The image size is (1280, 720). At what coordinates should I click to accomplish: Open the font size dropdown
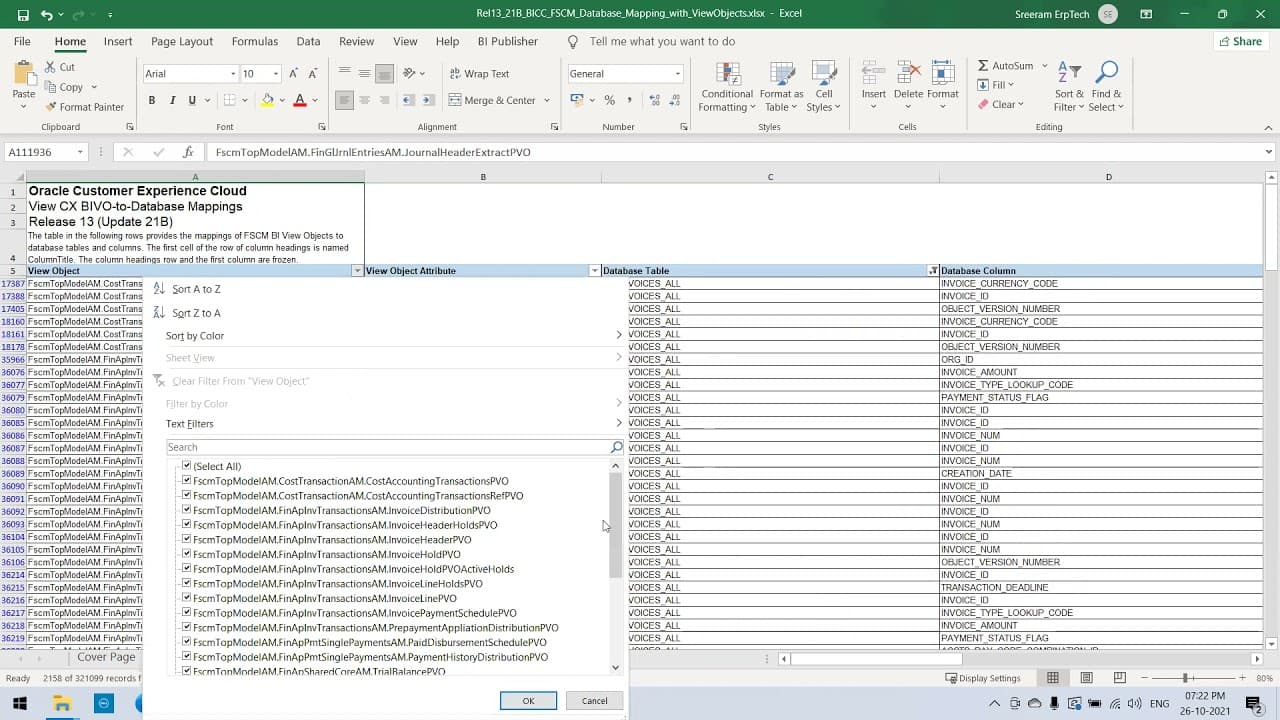(276, 73)
